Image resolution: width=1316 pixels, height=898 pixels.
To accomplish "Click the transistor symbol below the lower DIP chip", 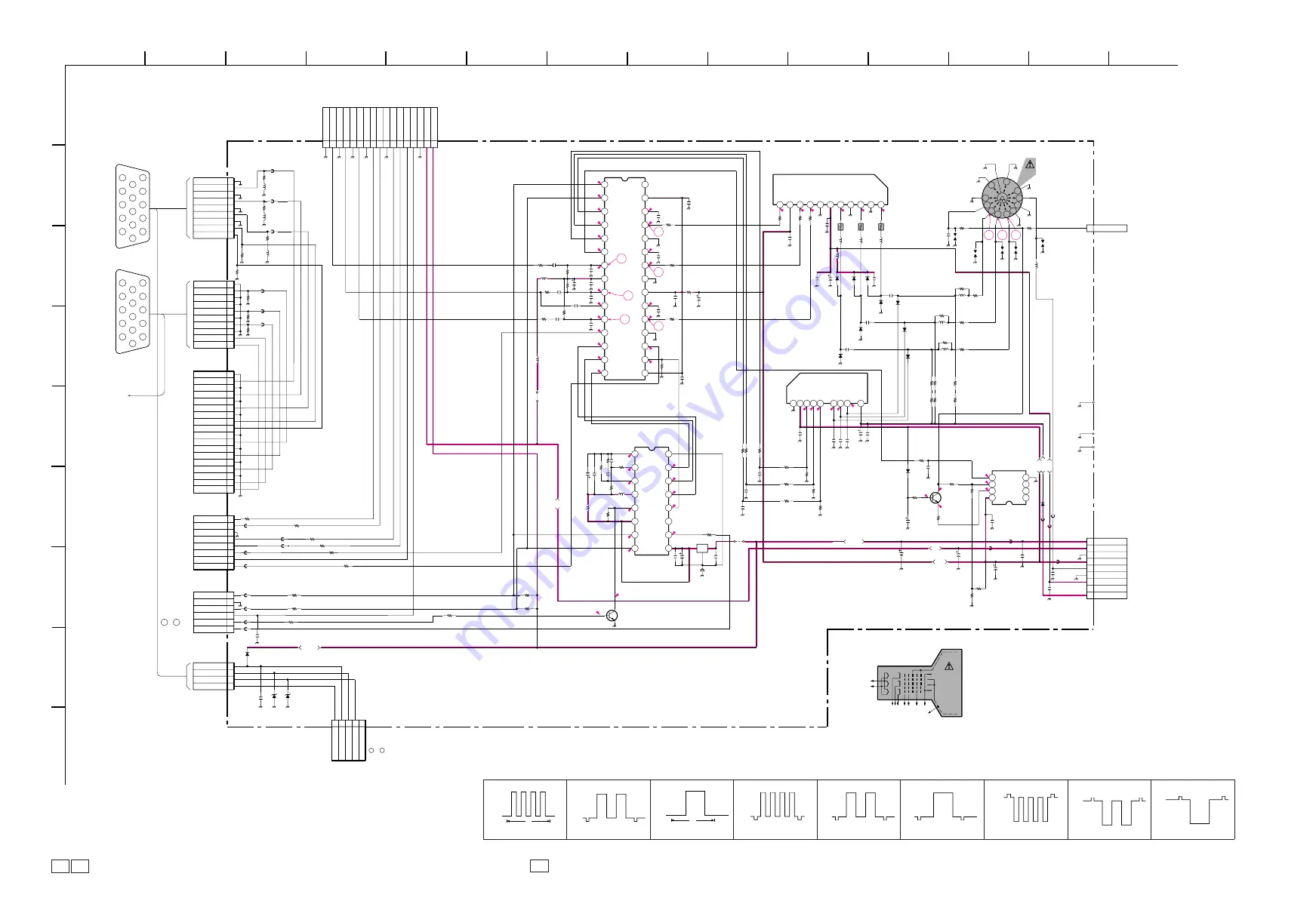I will click(612, 617).
